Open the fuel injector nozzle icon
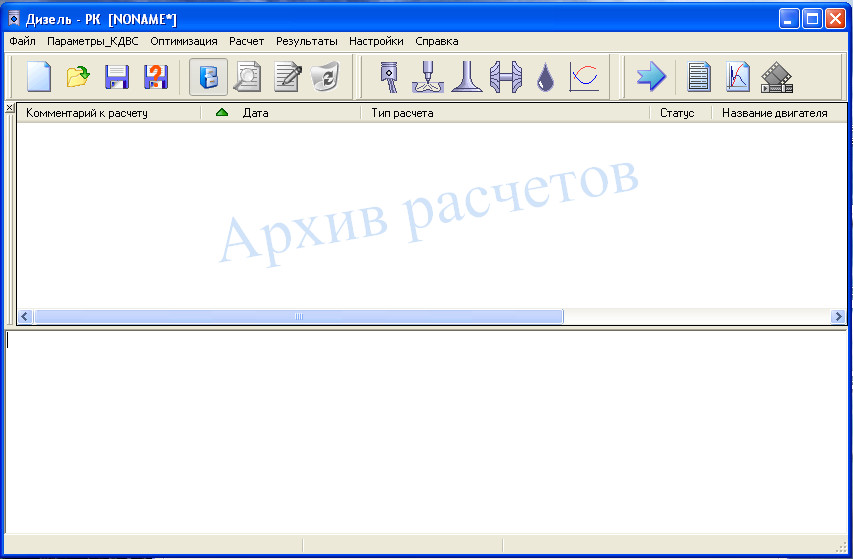The height and width of the screenshot is (559, 853). click(428, 77)
